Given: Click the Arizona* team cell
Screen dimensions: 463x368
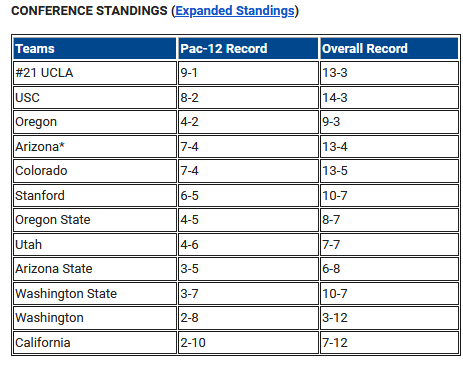Looking at the screenshot, I should 95,147.
